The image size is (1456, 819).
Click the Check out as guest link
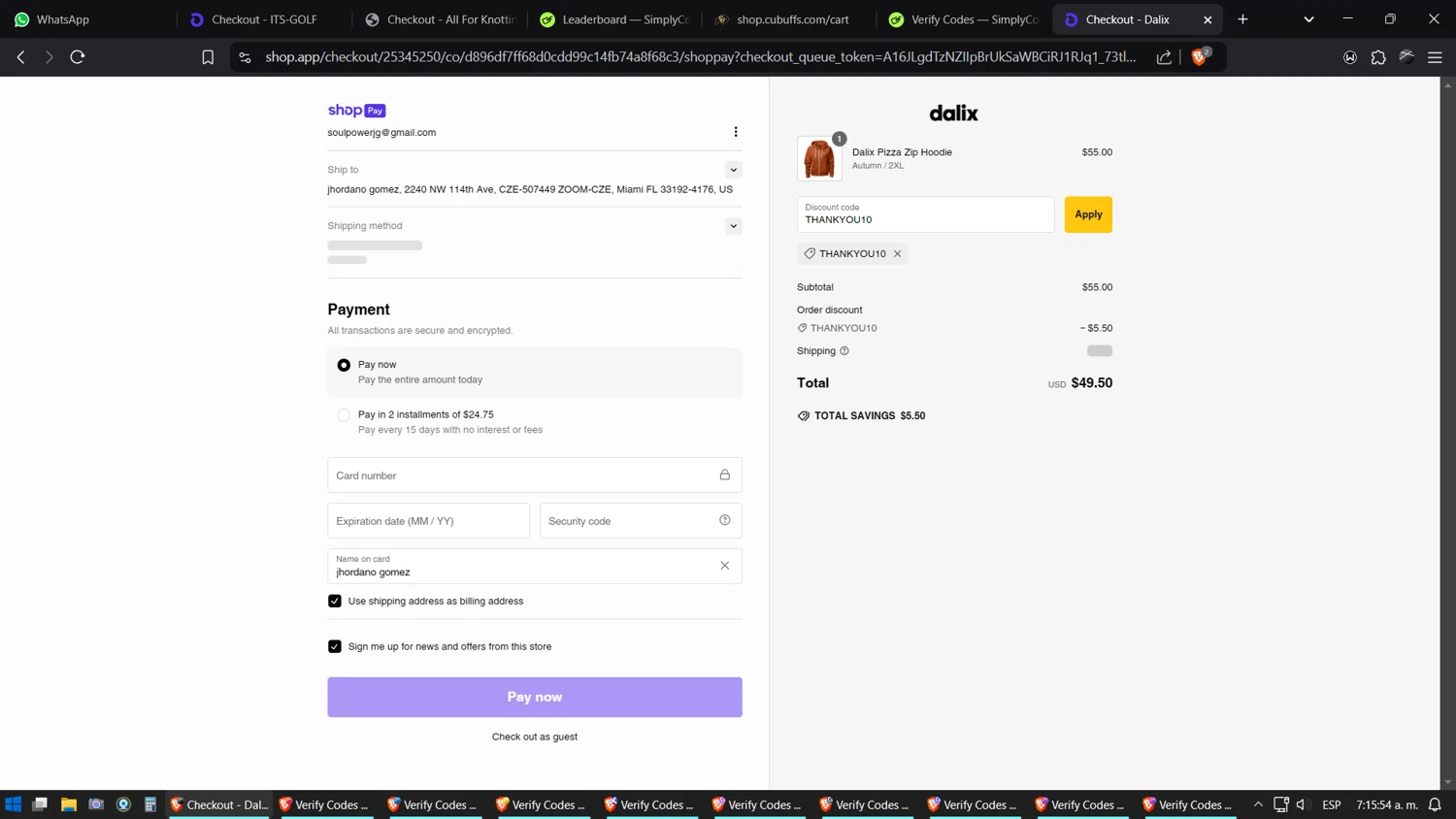tap(535, 737)
